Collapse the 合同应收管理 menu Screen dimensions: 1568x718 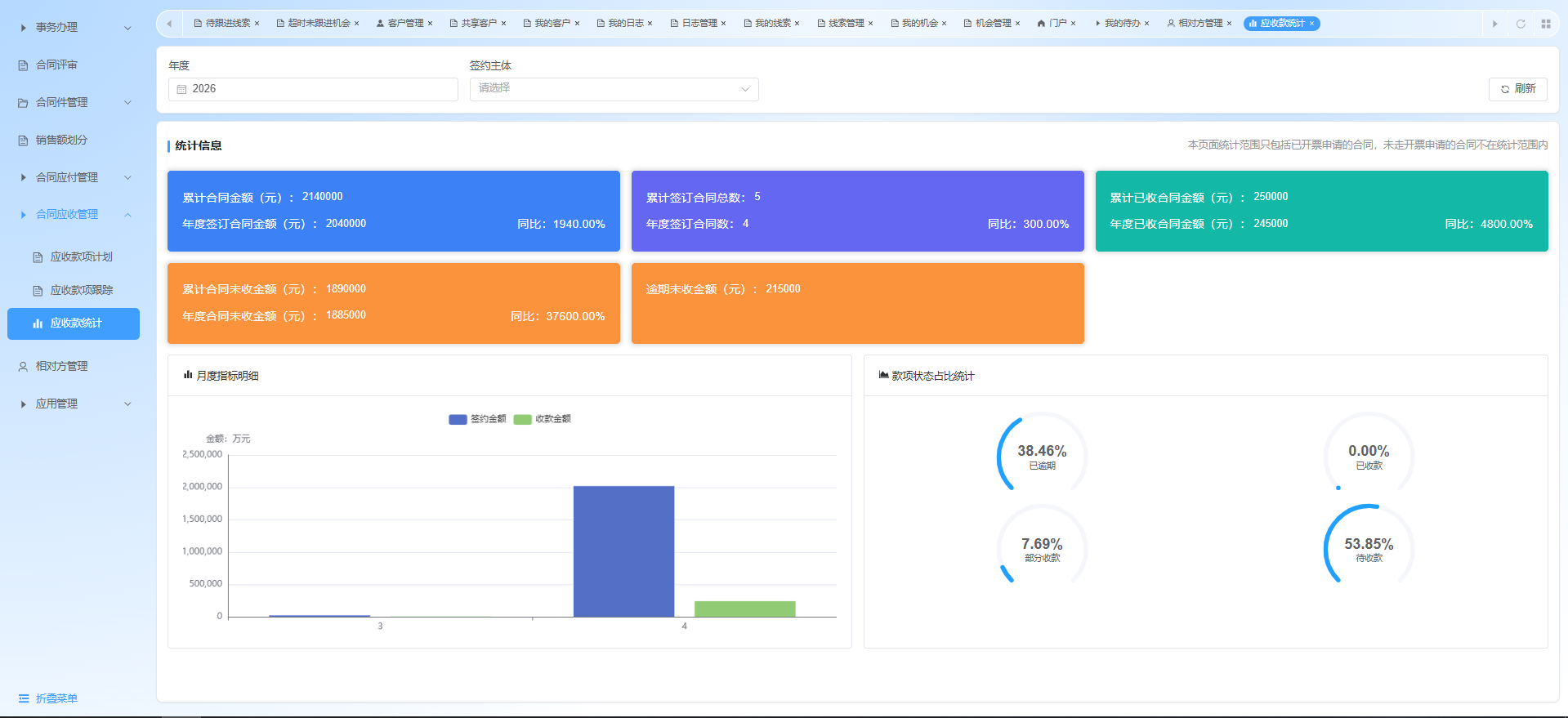(x=75, y=215)
